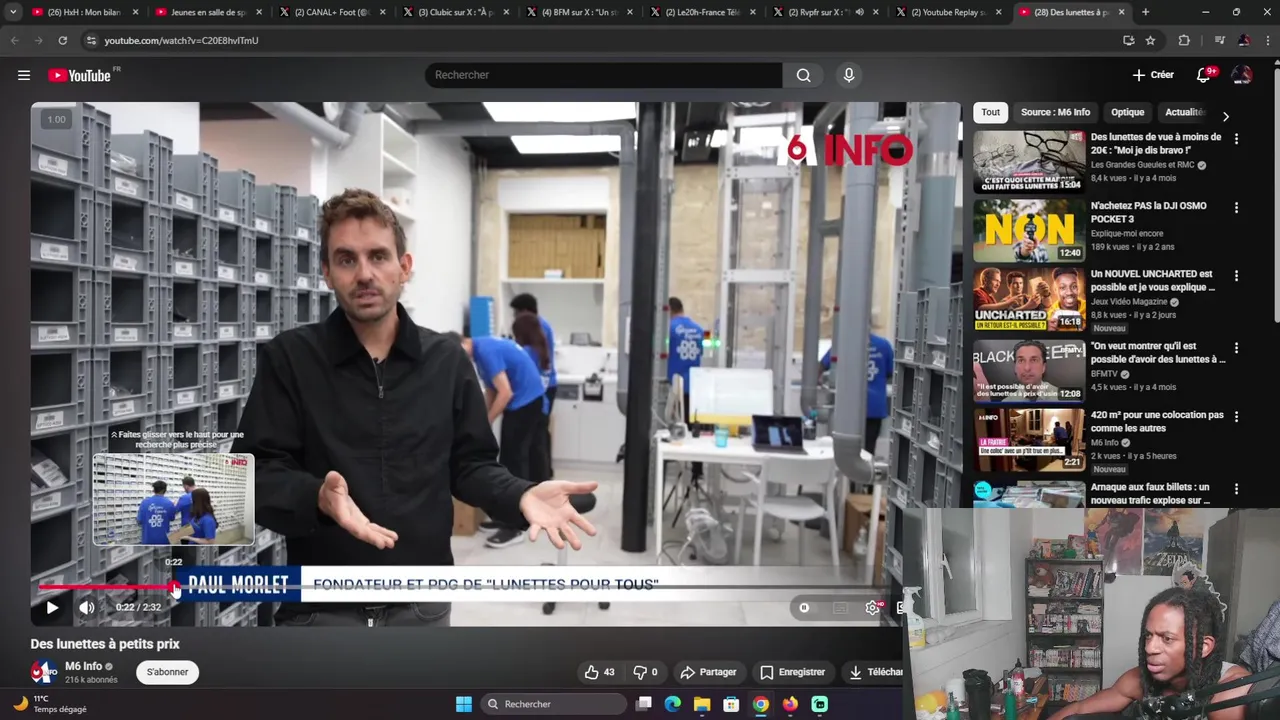Image resolution: width=1280 pixels, height=720 pixels.
Task: Open the DJI OSMO POCKET 3 video thumbnail
Action: pyautogui.click(x=1029, y=231)
